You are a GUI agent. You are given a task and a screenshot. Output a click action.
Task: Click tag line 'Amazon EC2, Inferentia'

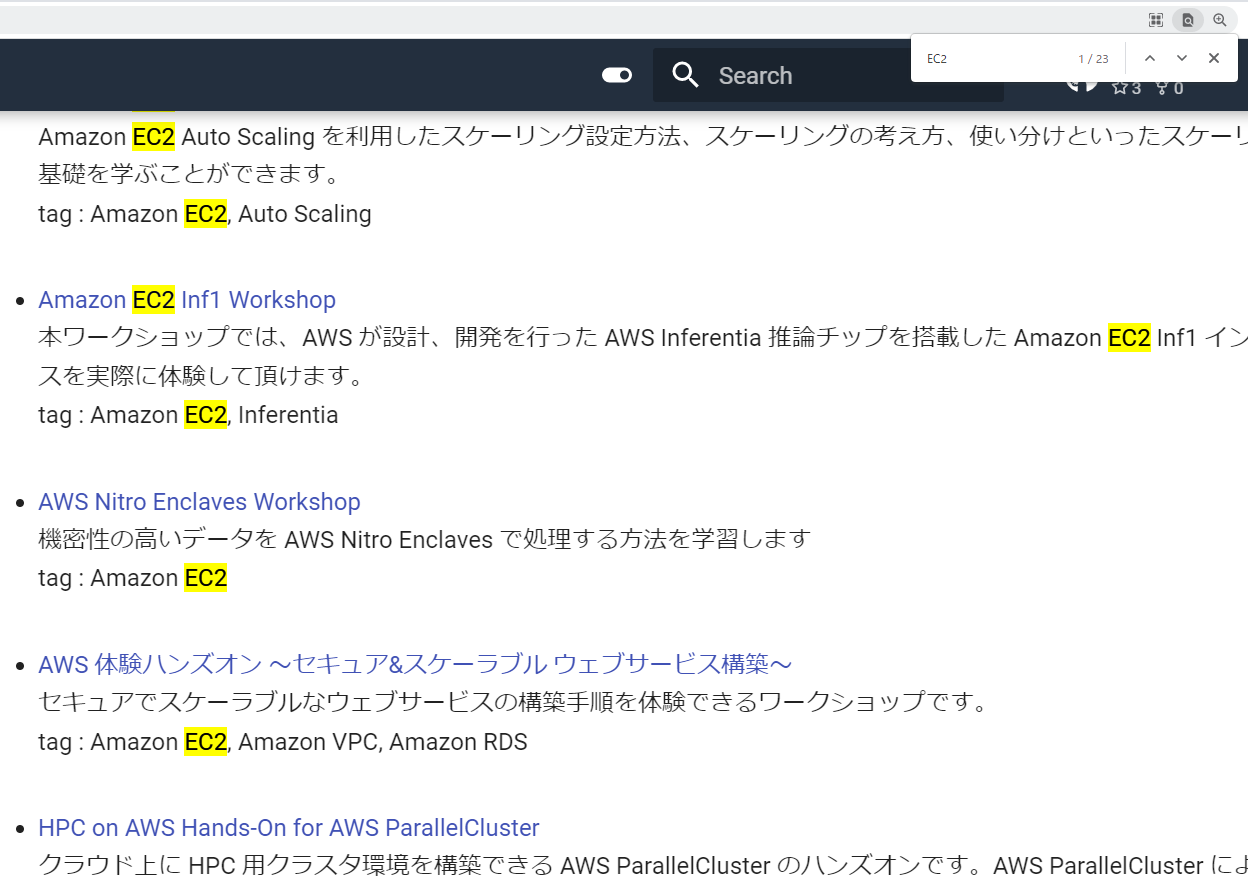tap(188, 415)
